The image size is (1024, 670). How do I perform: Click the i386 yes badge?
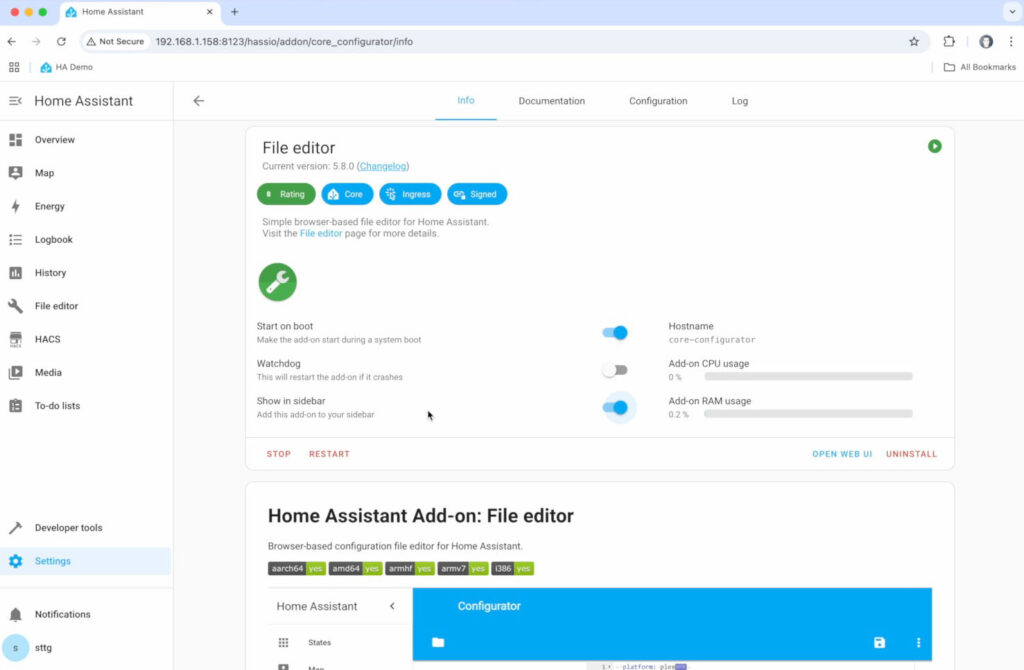click(x=513, y=569)
